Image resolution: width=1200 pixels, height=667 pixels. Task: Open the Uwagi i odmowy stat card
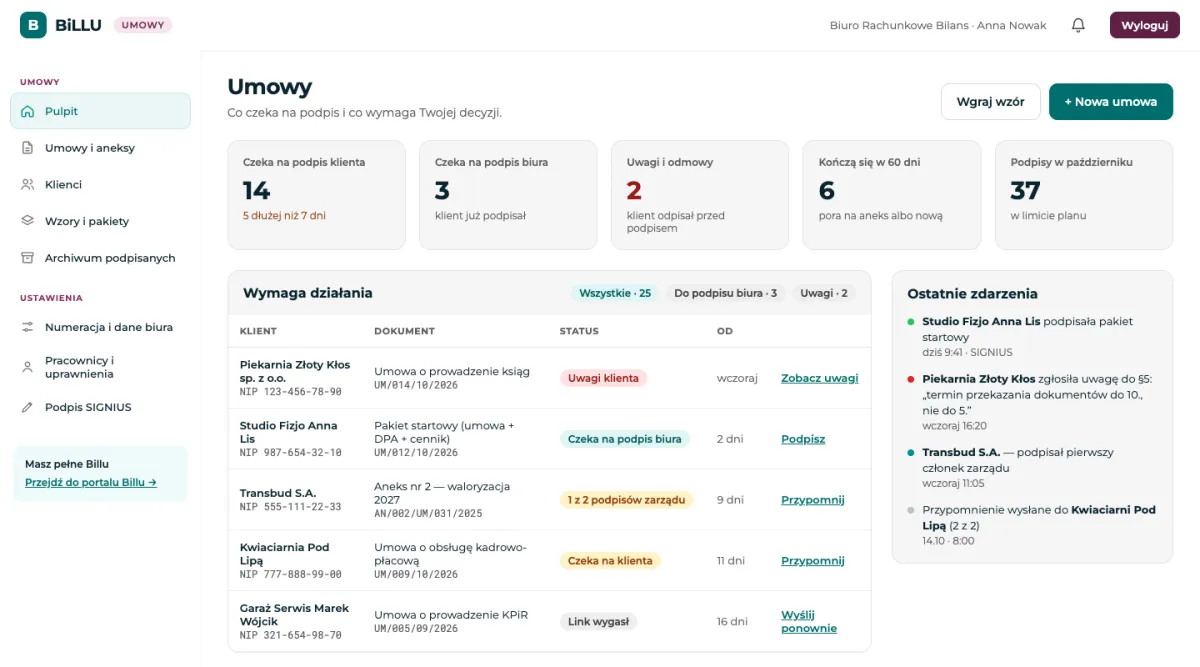[x=697, y=194]
